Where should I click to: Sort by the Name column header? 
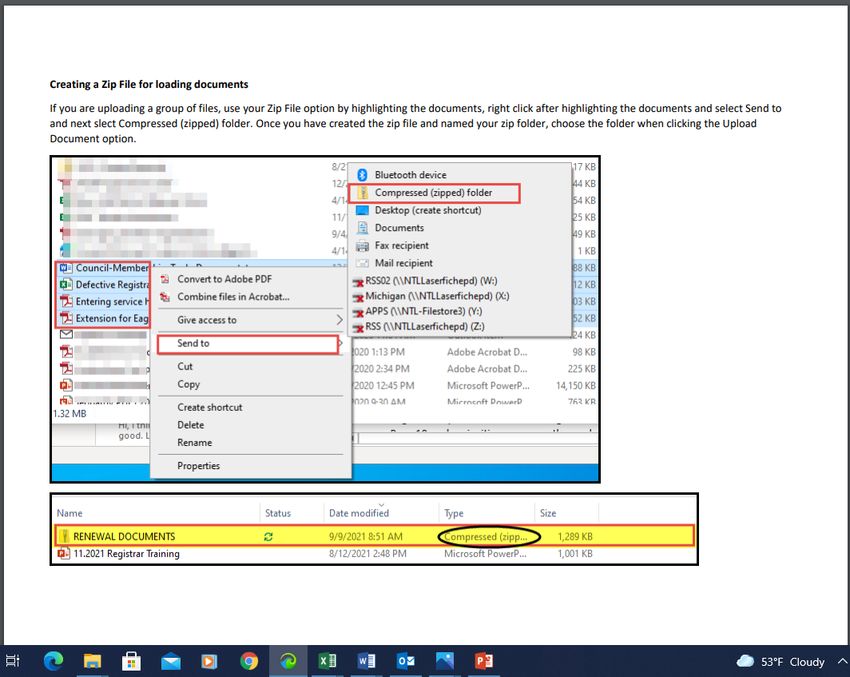coord(69,513)
